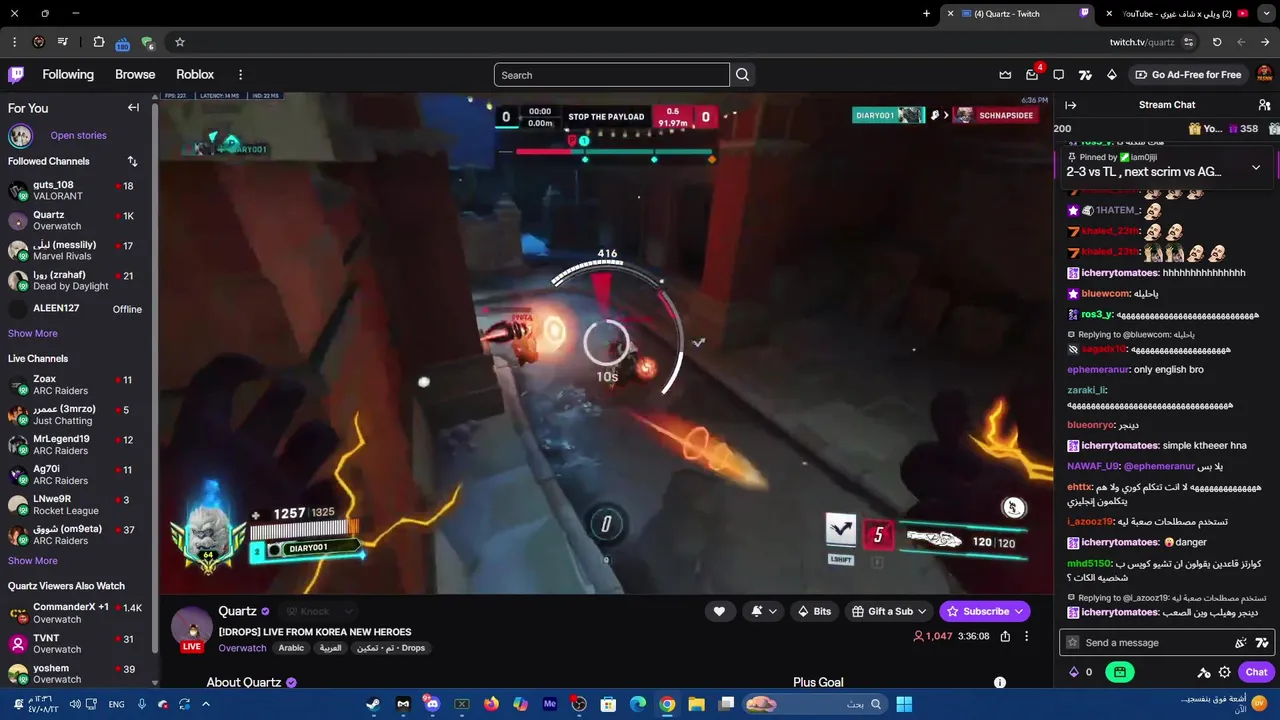Open guts_108 VALORANT channel
Image resolution: width=1280 pixels, height=720 pixels.
pyautogui.click(x=76, y=190)
